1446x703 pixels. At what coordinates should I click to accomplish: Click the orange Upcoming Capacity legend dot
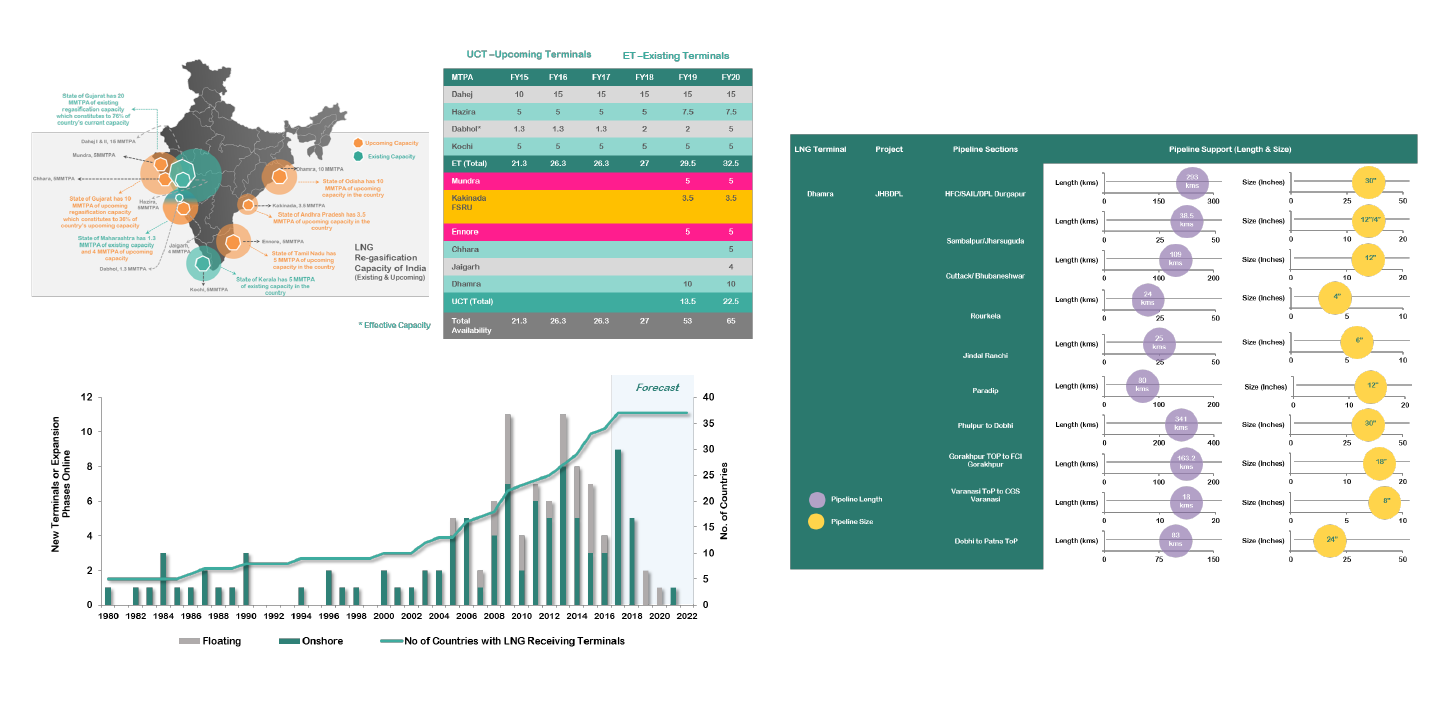coord(358,144)
